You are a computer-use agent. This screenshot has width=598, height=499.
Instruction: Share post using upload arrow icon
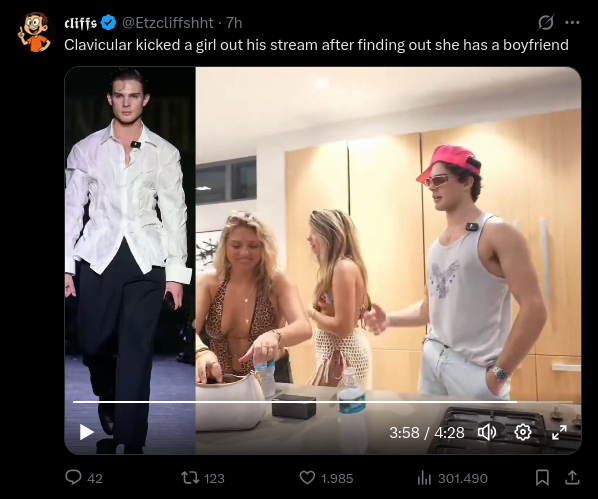pyautogui.click(x=572, y=478)
